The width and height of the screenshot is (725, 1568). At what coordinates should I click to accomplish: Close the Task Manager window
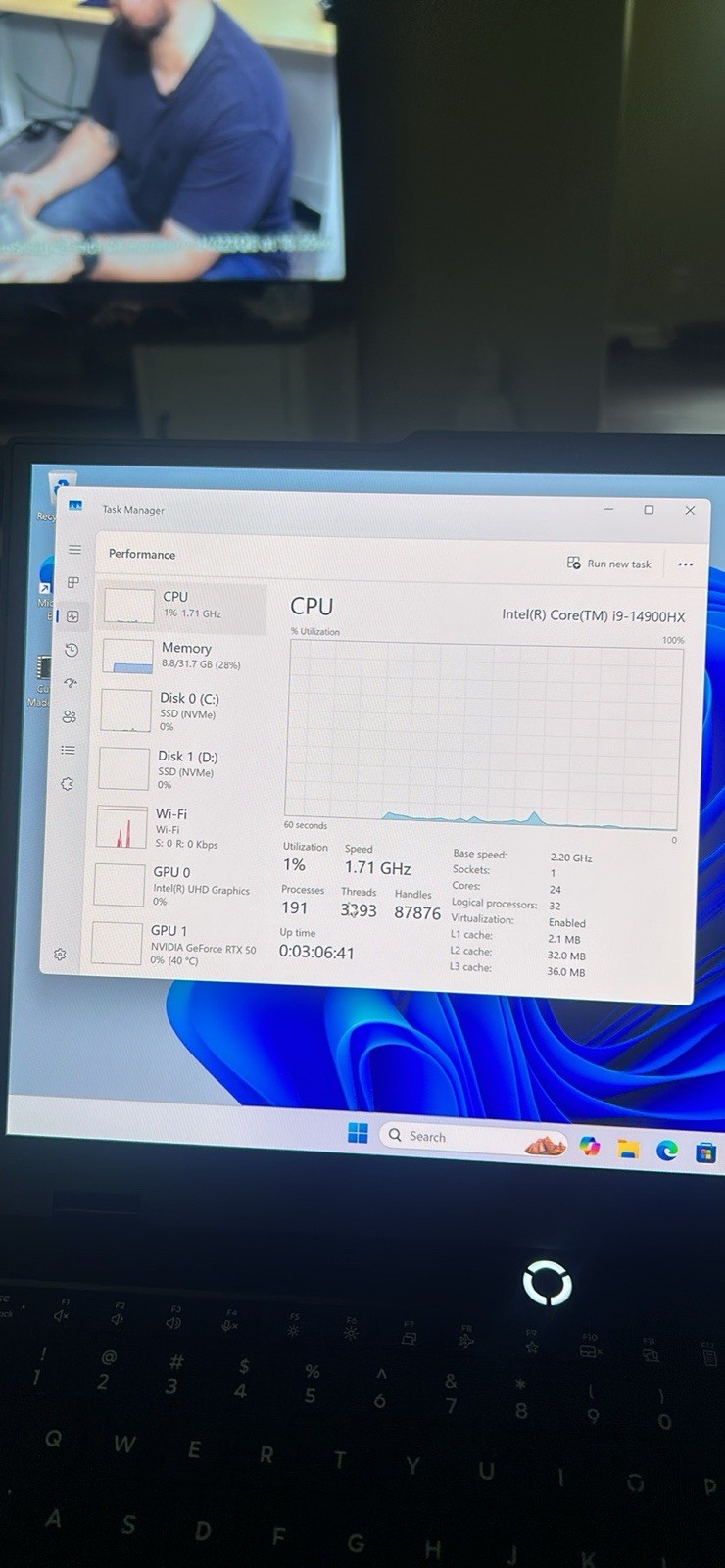tap(690, 511)
